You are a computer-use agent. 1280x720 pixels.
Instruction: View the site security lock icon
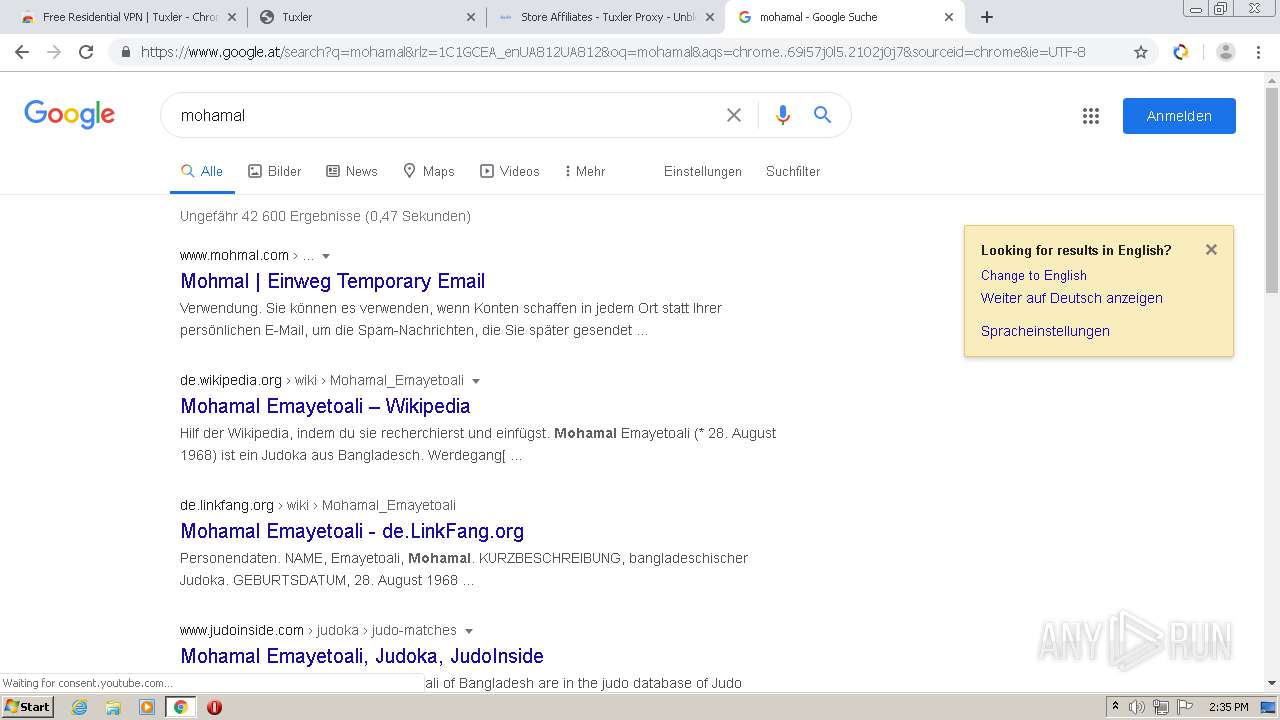(x=126, y=52)
